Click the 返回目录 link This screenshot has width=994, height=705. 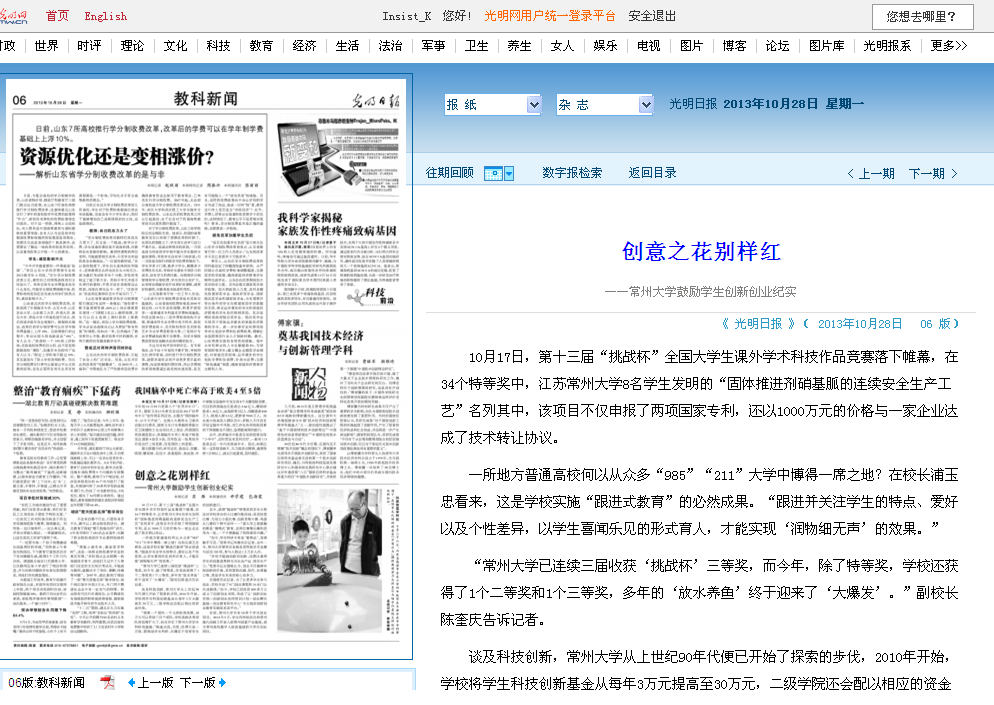point(652,173)
